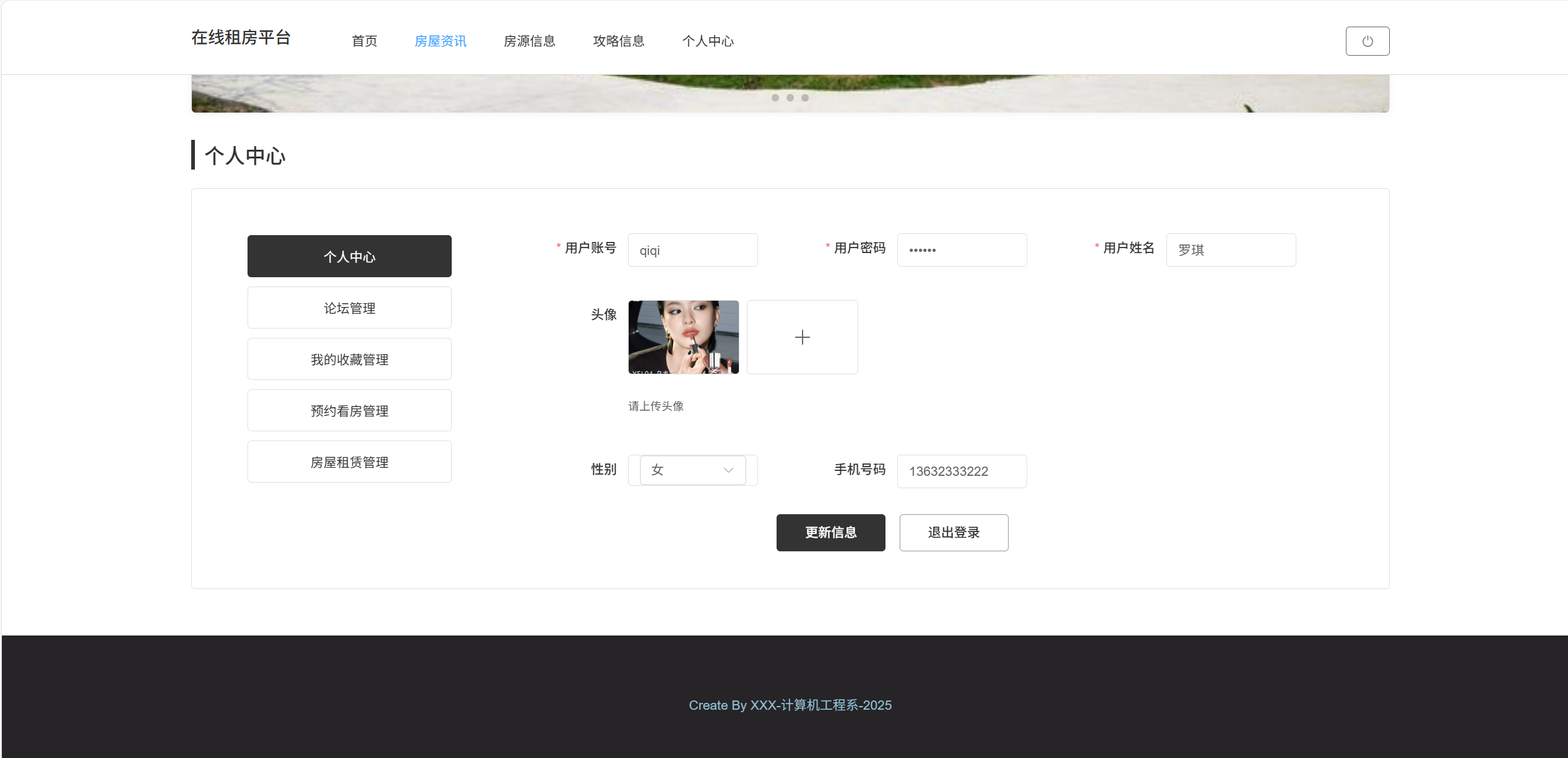Focus the 手机号码 input field

(961, 472)
